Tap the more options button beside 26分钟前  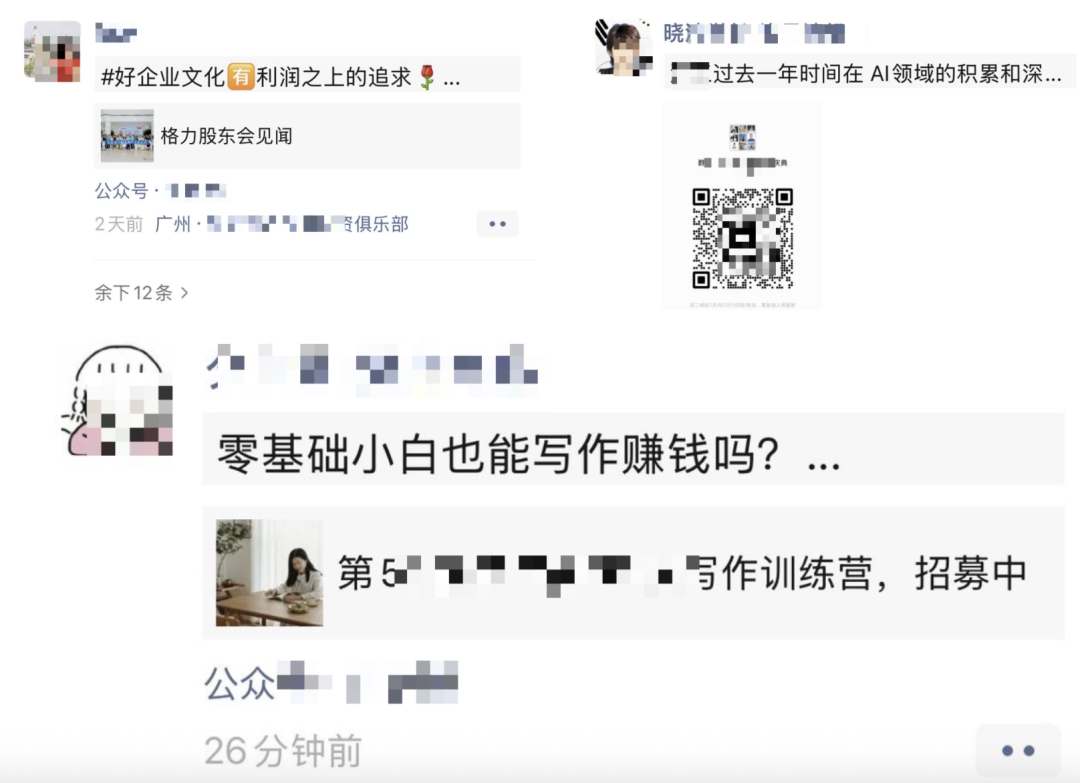point(1018,751)
